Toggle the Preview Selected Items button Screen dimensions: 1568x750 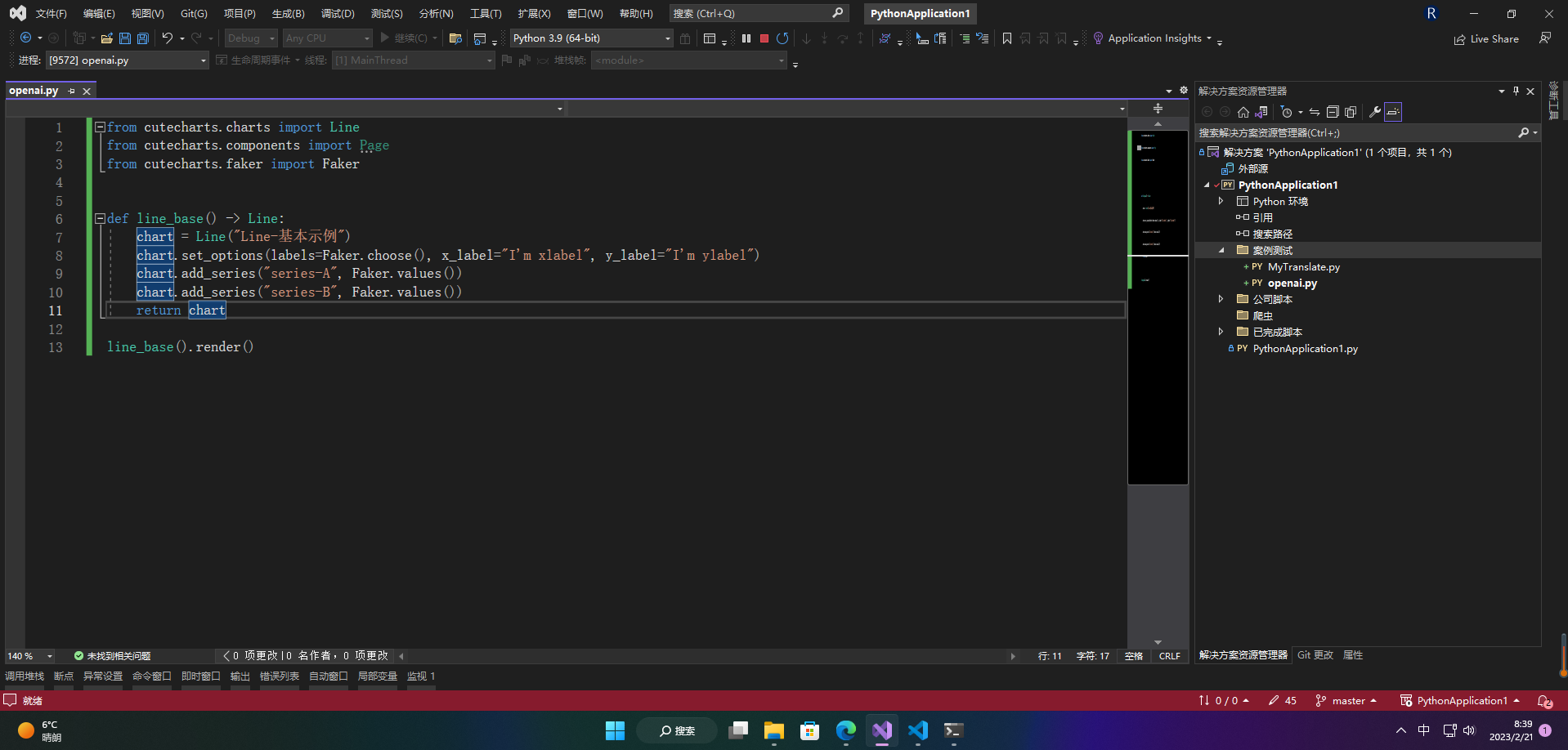1393,112
